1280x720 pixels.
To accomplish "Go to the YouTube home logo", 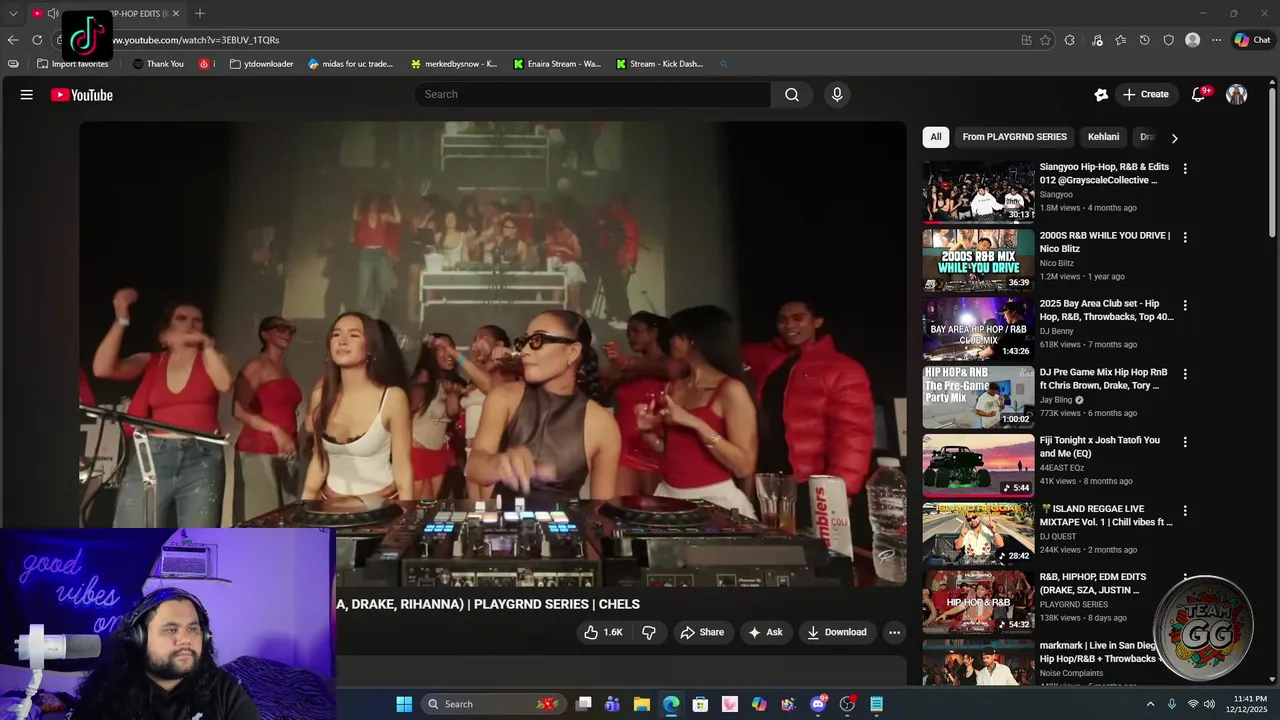I will tap(82, 95).
